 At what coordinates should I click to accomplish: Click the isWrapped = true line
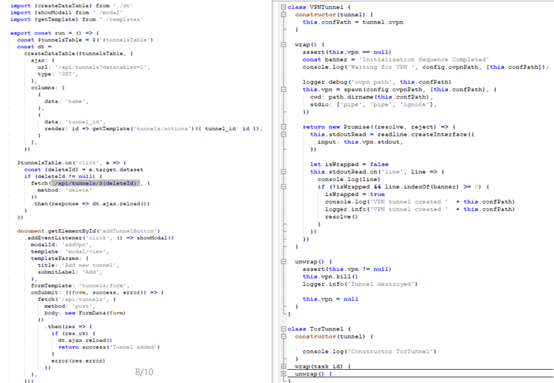pyautogui.click(x=355, y=194)
